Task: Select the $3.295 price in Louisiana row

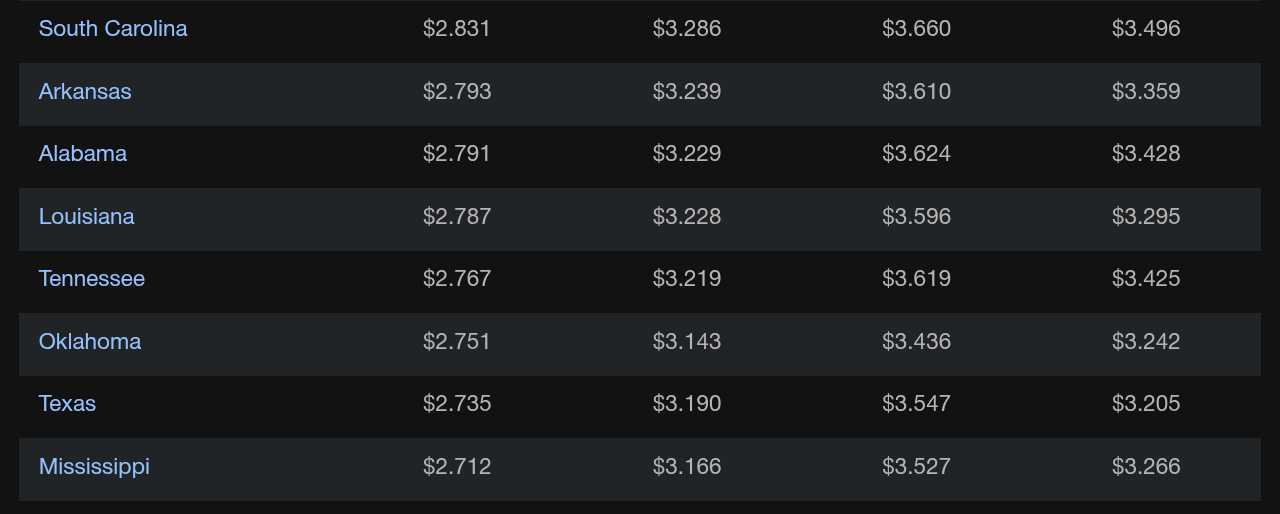Action: click(x=1146, y=217)
